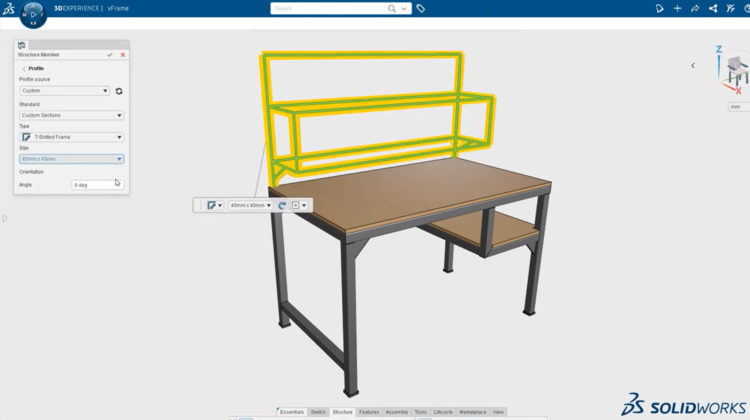The height and width of the screenshot is (420, 750).
Task: Open the Type T-Slotted Frame dropdown
Action: (x=71, y=137)
